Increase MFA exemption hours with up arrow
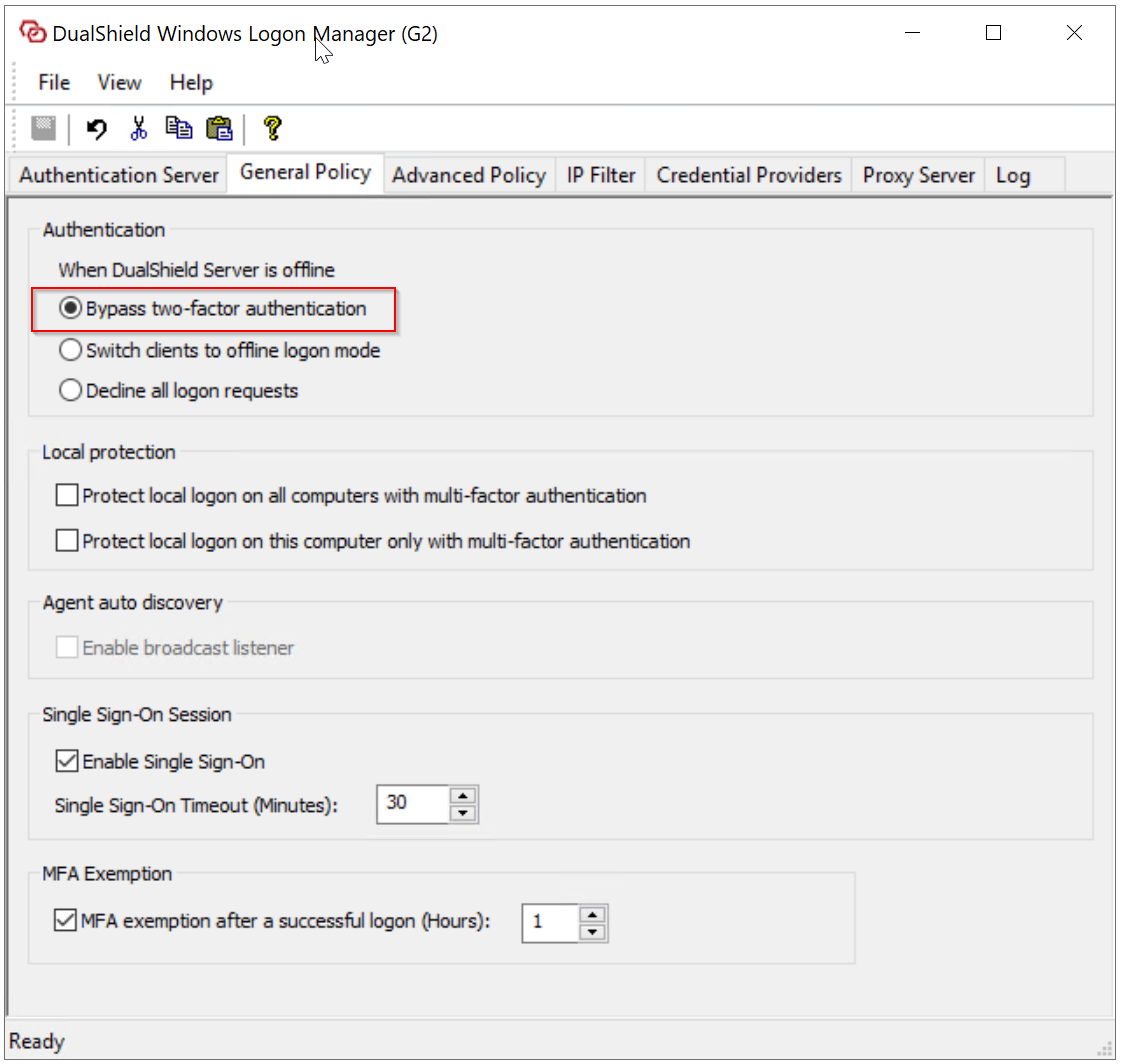This screenshot has height=1064, width=1123. coord(593,914)
